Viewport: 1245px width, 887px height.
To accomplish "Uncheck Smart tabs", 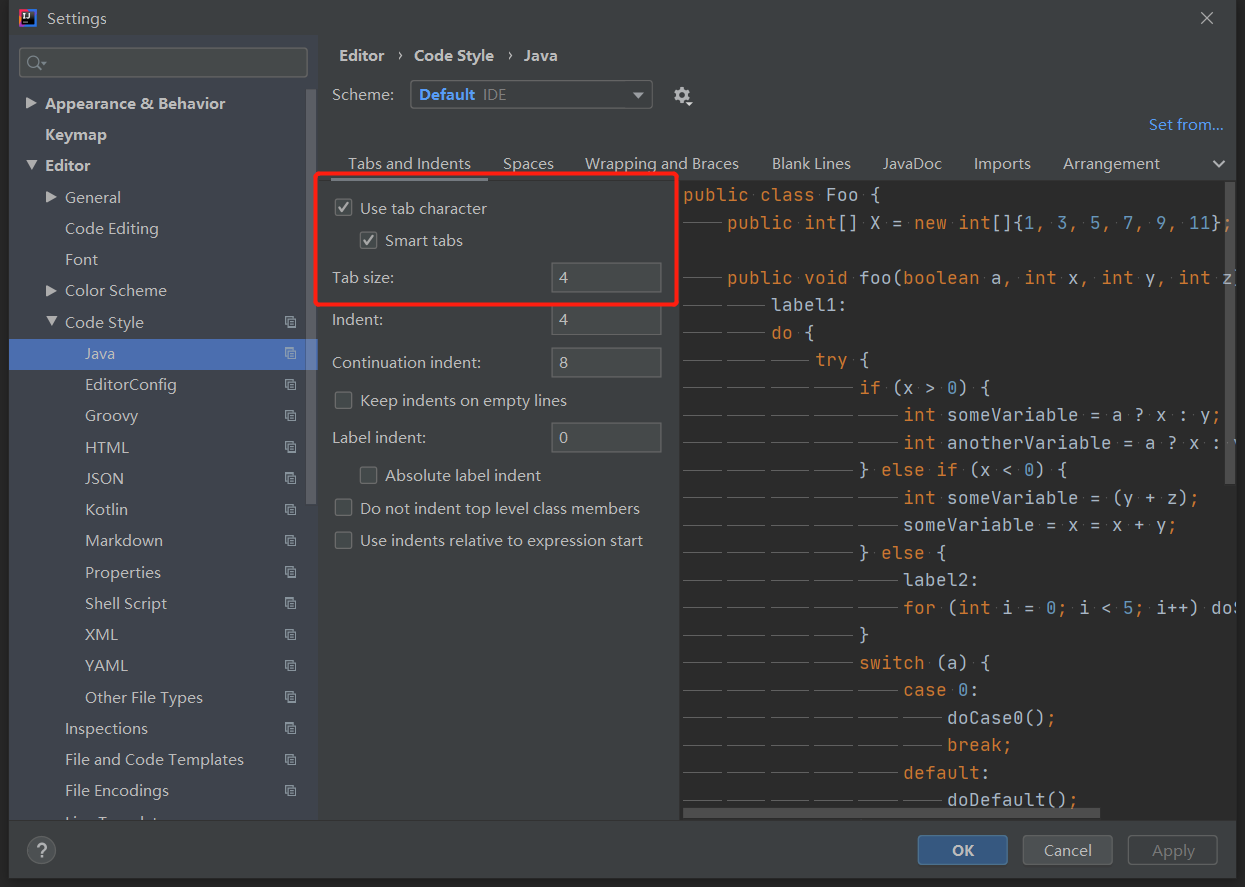I will click(368, 240).
